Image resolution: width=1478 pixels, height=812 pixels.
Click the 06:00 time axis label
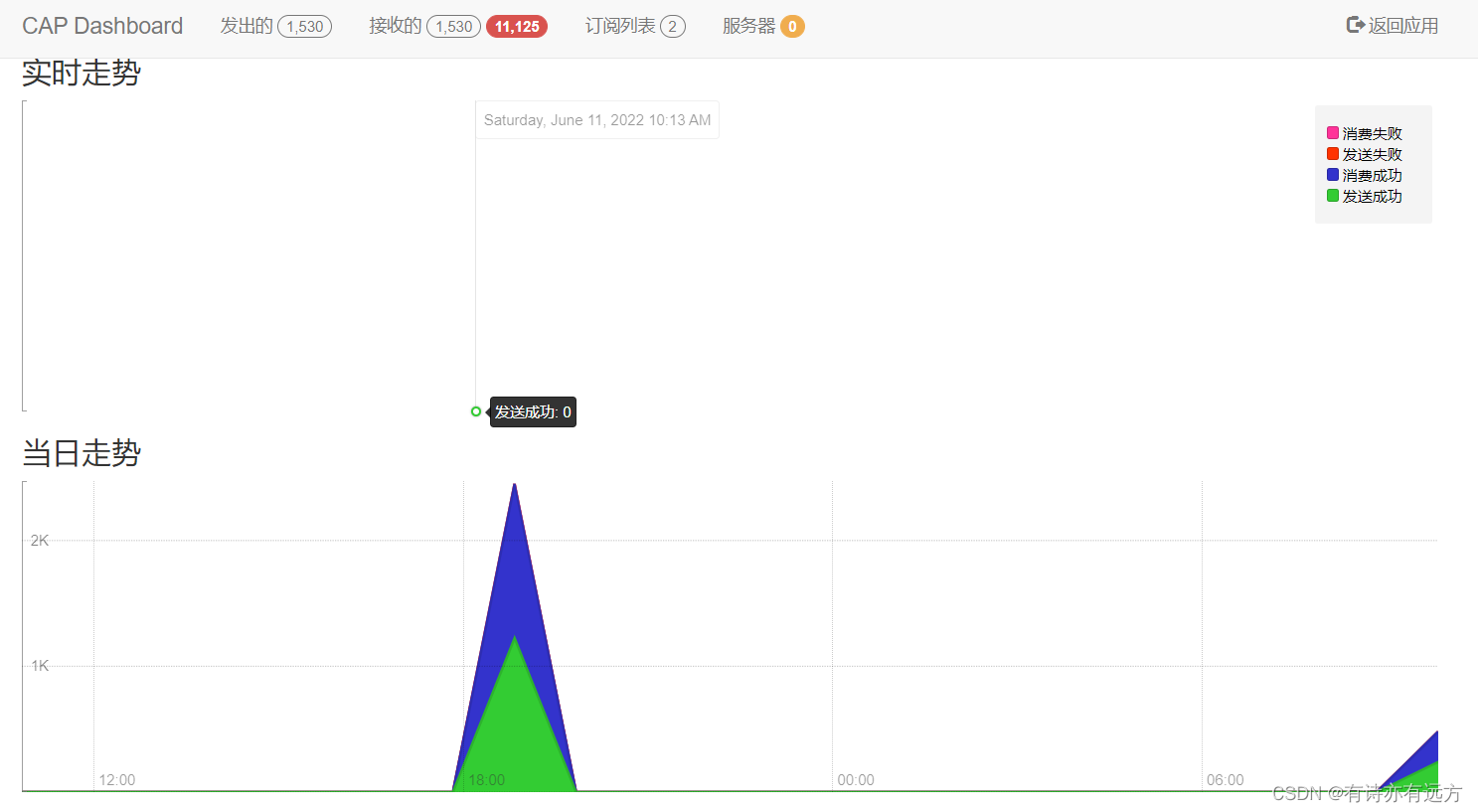1226,780
